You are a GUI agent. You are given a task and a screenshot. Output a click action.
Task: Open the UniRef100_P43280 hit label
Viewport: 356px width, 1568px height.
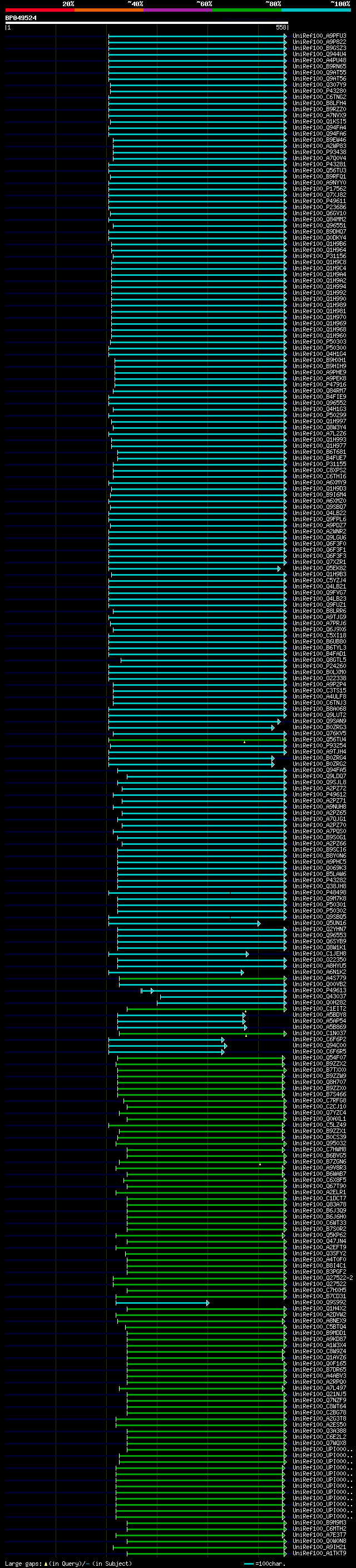[x=319, y=91]
